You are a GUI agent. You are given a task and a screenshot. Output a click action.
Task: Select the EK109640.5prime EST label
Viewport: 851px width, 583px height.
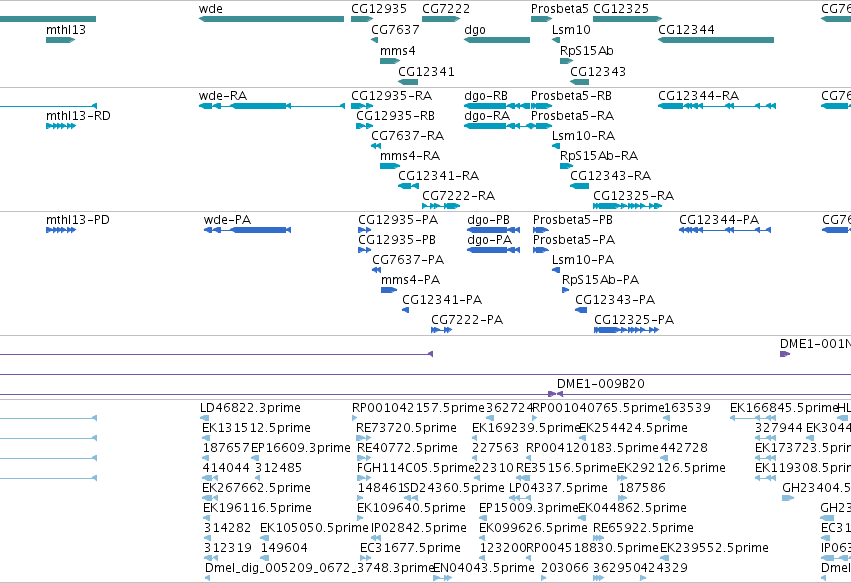click(411, 508)
